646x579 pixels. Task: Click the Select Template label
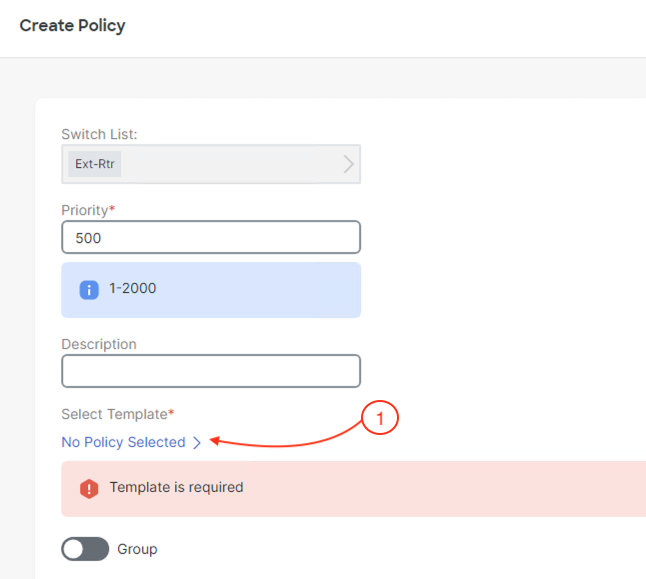coord(114,414)
